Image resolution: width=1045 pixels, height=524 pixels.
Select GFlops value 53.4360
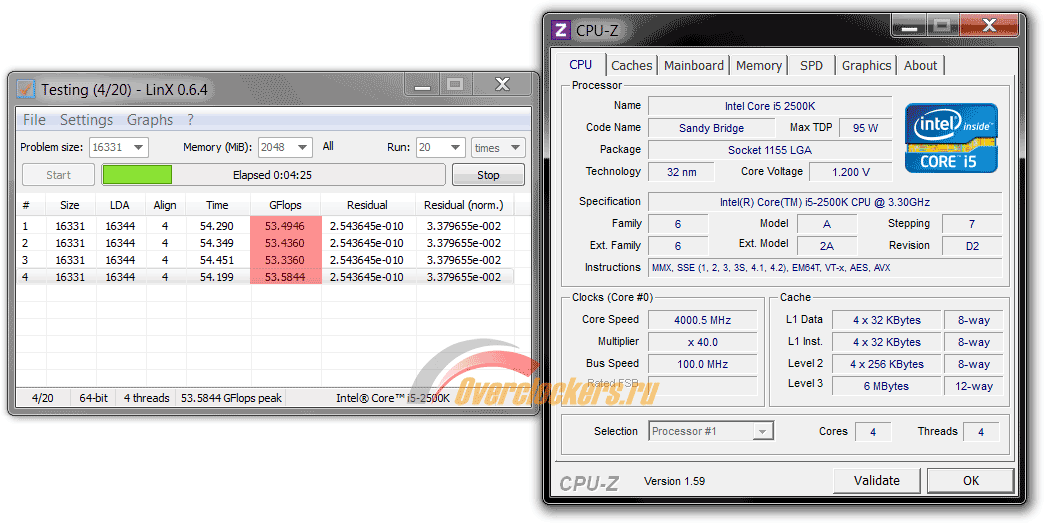[285, 243]
